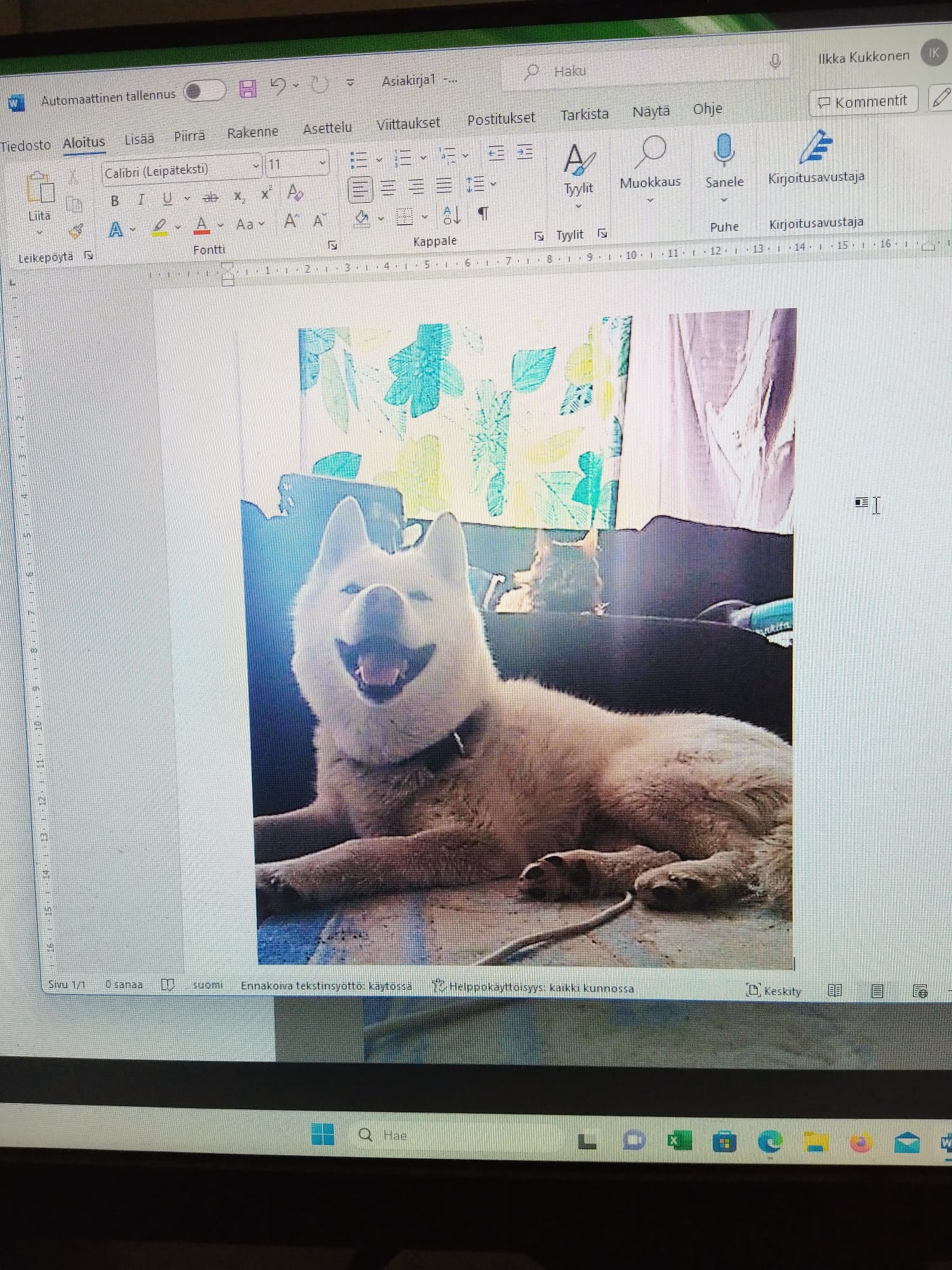Click the Format Painter brush icon

click(x=76, y=232)
